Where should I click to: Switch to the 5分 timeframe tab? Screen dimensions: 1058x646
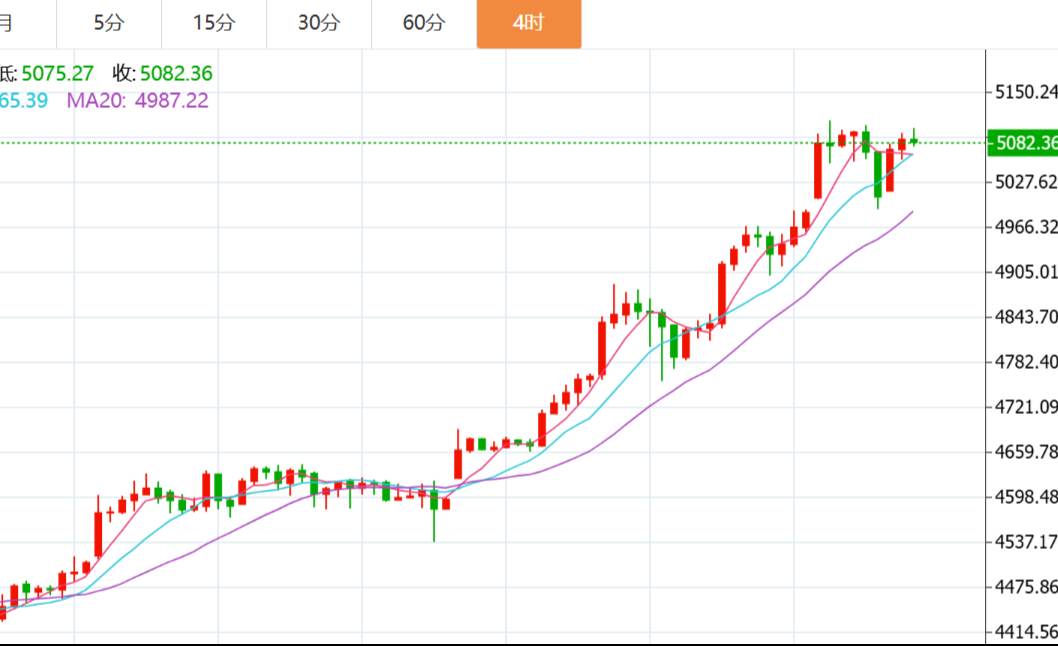click(108, 23)
